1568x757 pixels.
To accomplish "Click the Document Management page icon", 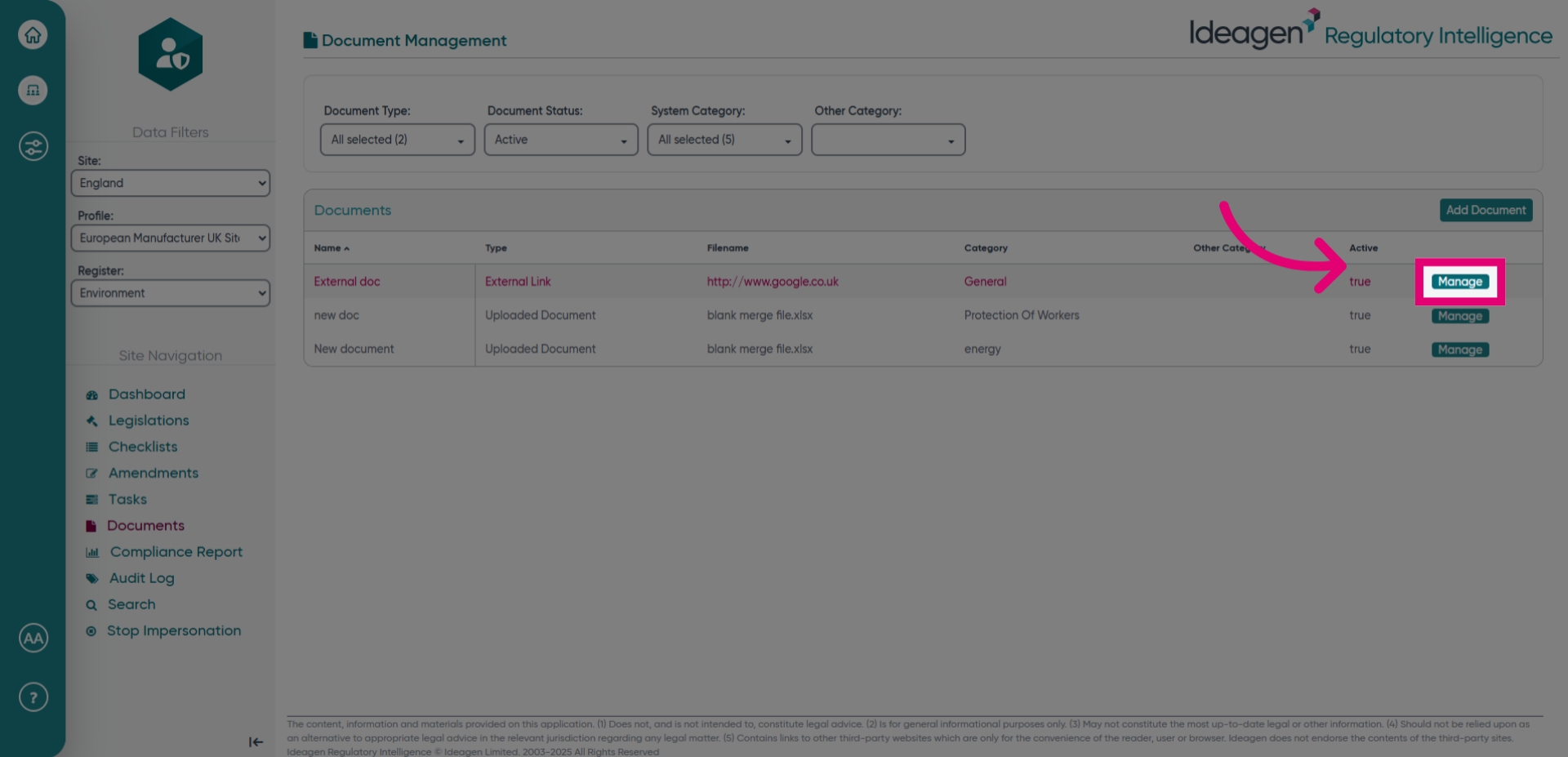I will [310, 40].
